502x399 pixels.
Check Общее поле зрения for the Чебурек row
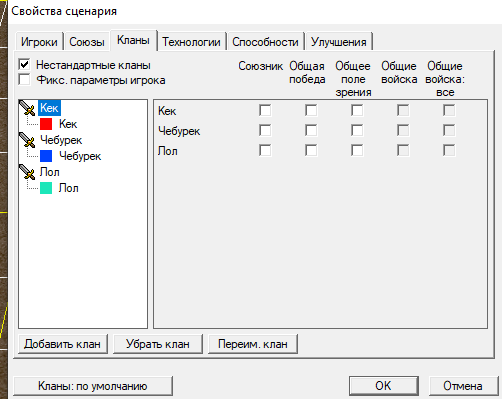pos(357,130)
